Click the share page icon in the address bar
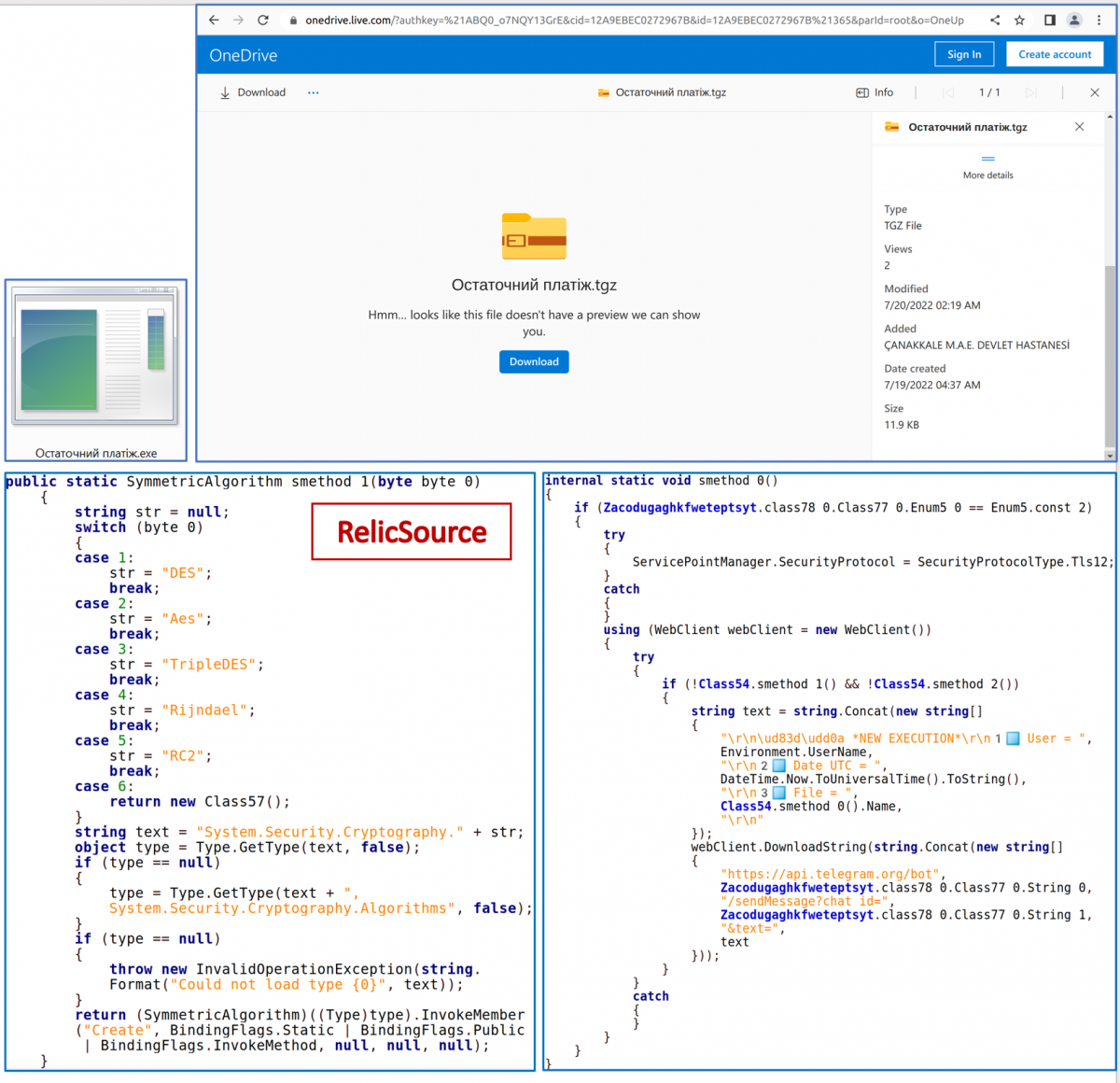The image size is (1120, 1083). 995,20
